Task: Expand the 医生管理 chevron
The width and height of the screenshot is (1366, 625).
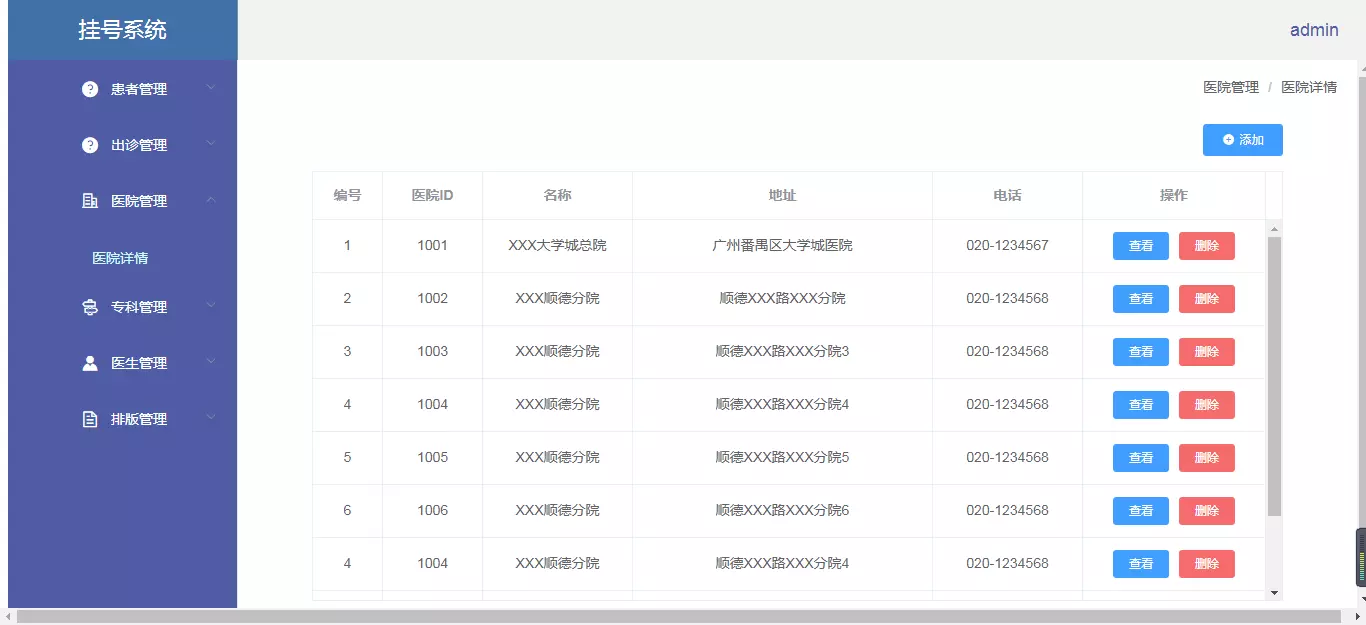Action: point(211,362)
